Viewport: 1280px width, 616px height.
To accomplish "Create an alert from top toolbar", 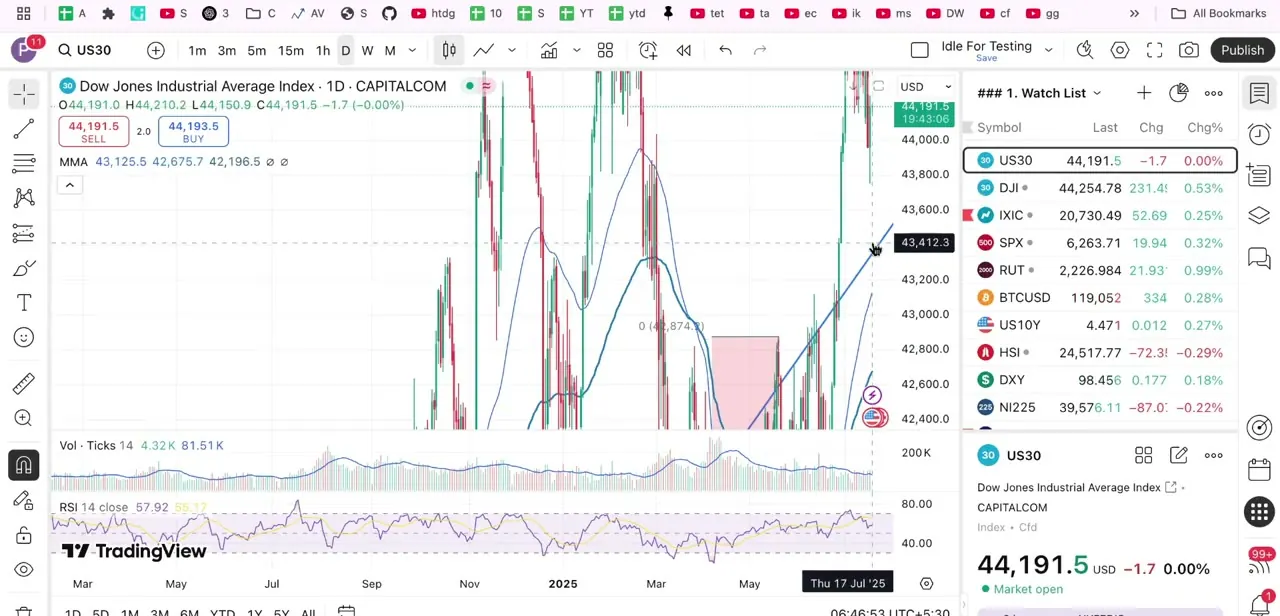I will point(648,50).
